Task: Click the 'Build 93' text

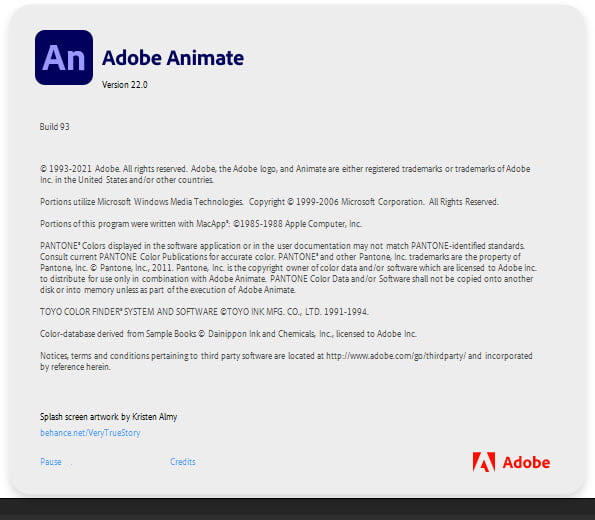Action: click(55, 126)
